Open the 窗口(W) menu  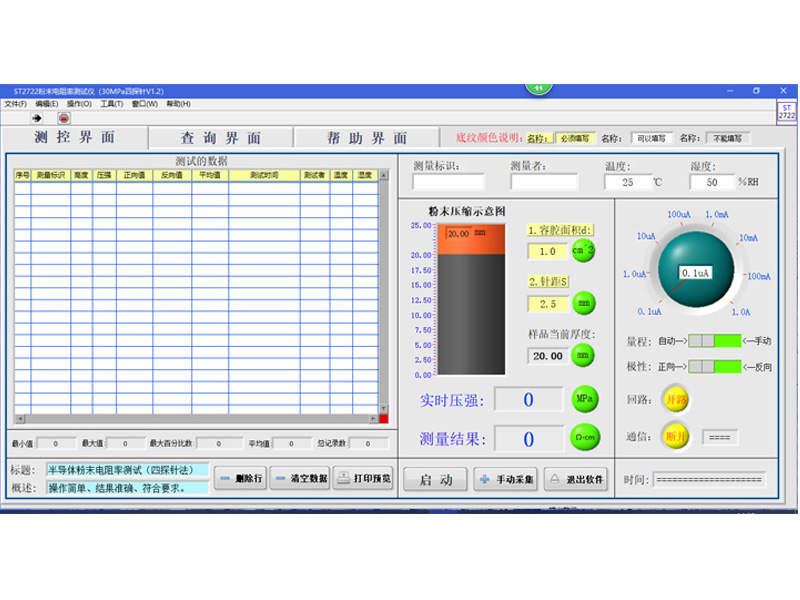[145, 104]
